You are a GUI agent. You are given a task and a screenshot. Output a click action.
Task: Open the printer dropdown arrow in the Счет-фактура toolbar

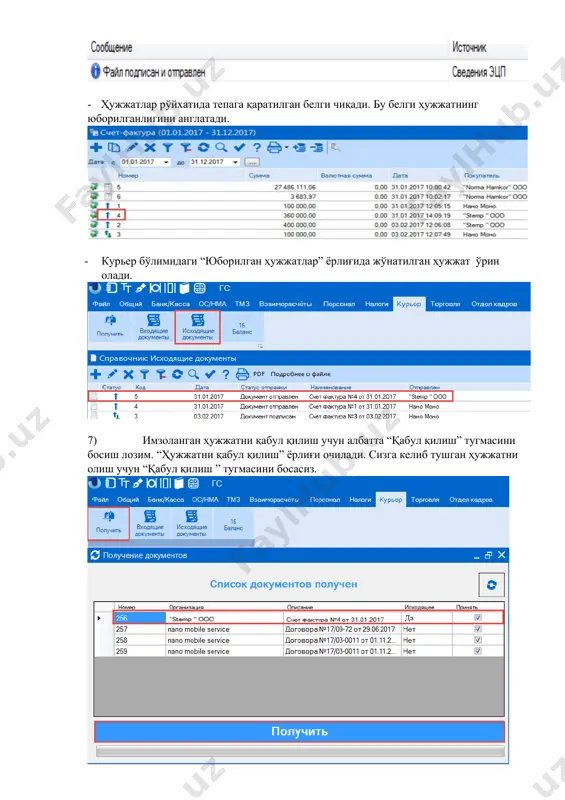coord(286,147)
